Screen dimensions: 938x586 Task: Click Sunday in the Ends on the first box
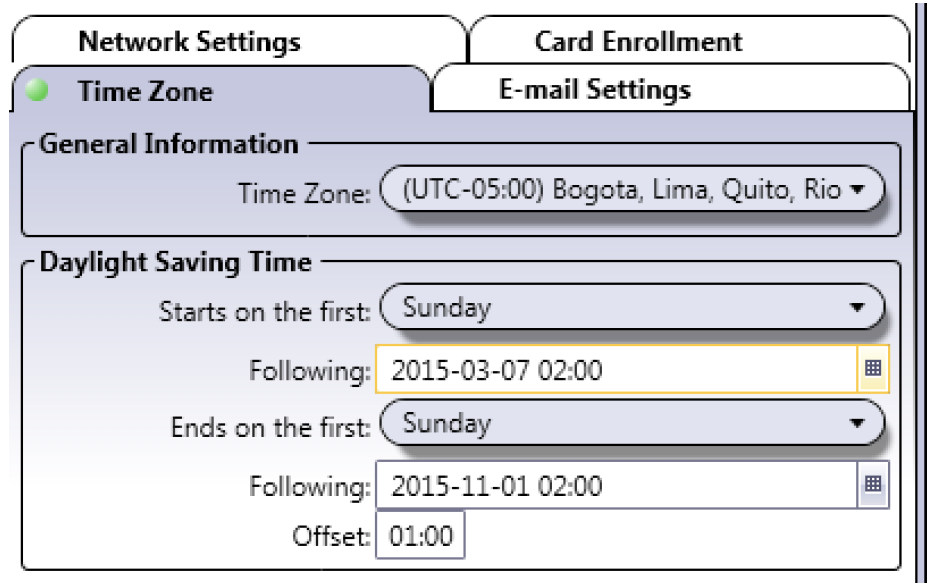[x=447, y=423]
